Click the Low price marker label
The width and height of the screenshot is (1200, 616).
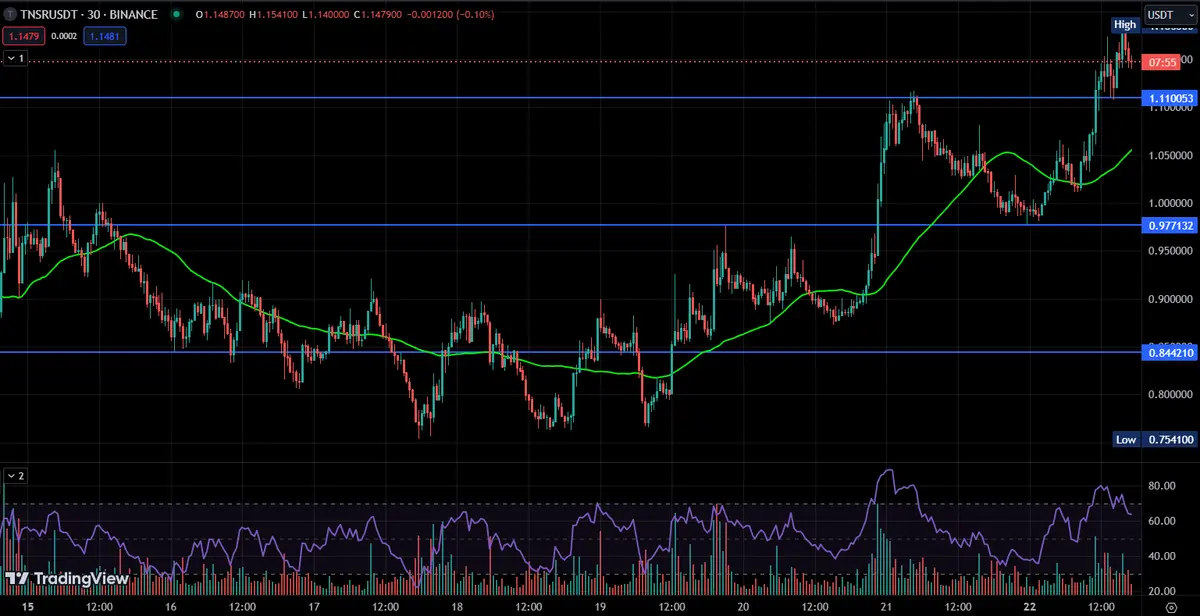point(1126,440)
